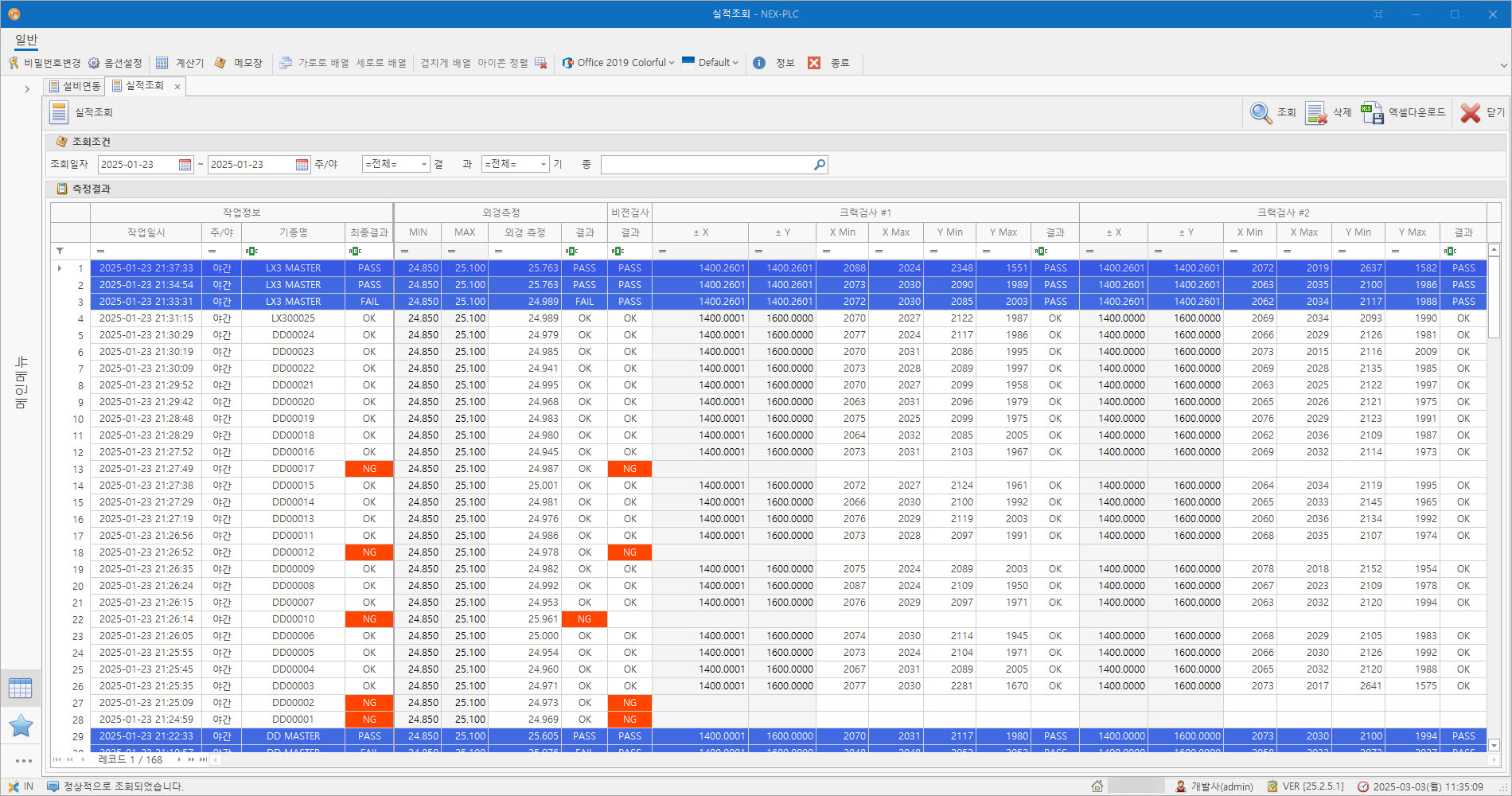Click the favorites star in left sidebar
This screenshot has height=796, width=1512.
(21, 725)
